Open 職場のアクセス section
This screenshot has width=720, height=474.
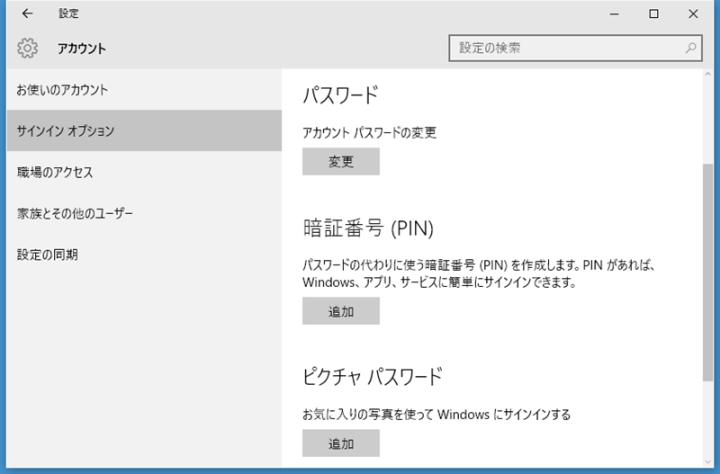pyautogui.click(x=144, y=172)
